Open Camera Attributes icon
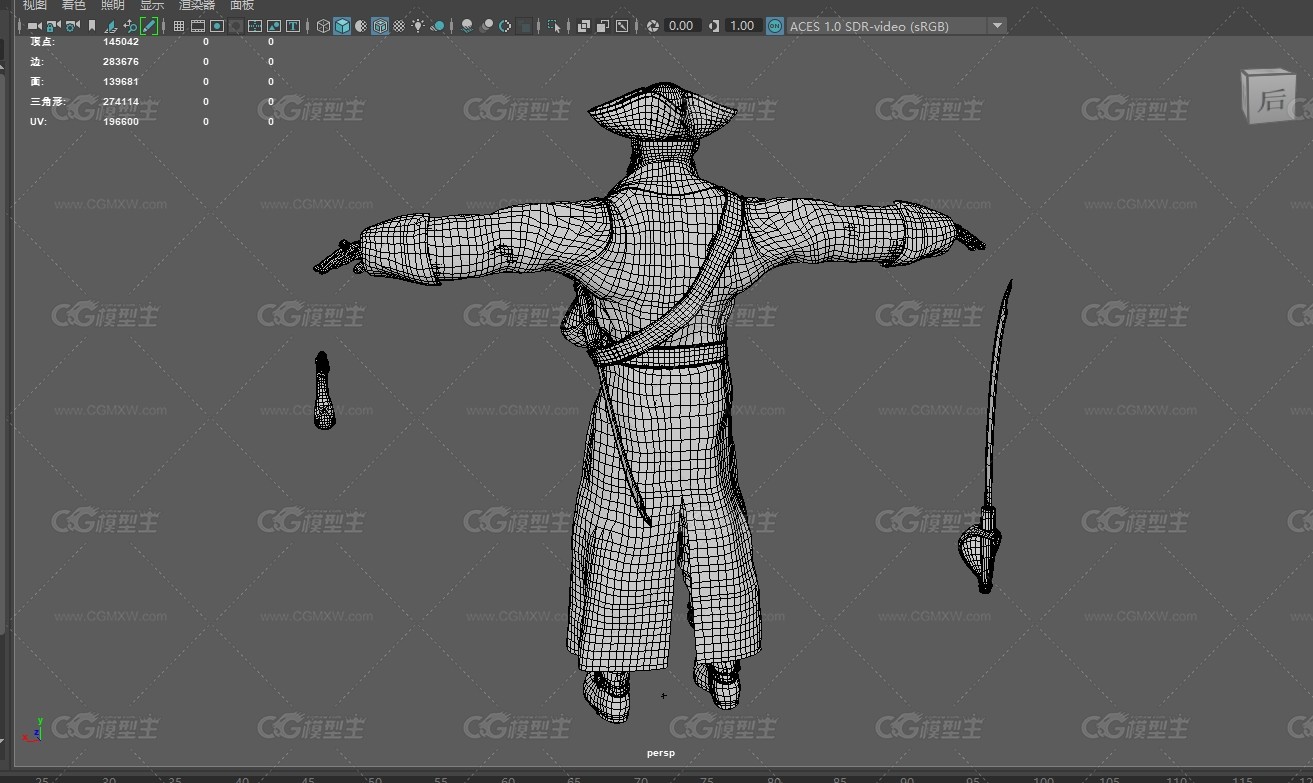The width and height of the screenshot is (1313, 783). click(x=72, y=26)
